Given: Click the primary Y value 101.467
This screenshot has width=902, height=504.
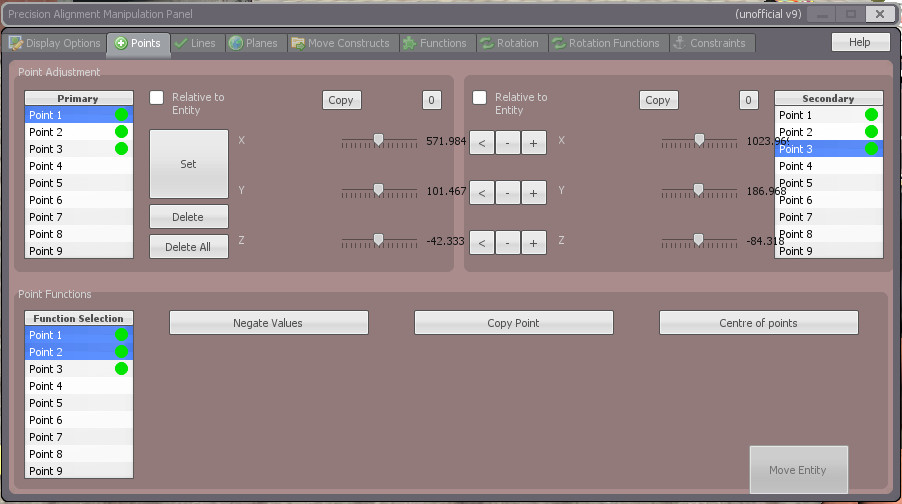Looking at the screenshot, I should [x=446, y=191].
